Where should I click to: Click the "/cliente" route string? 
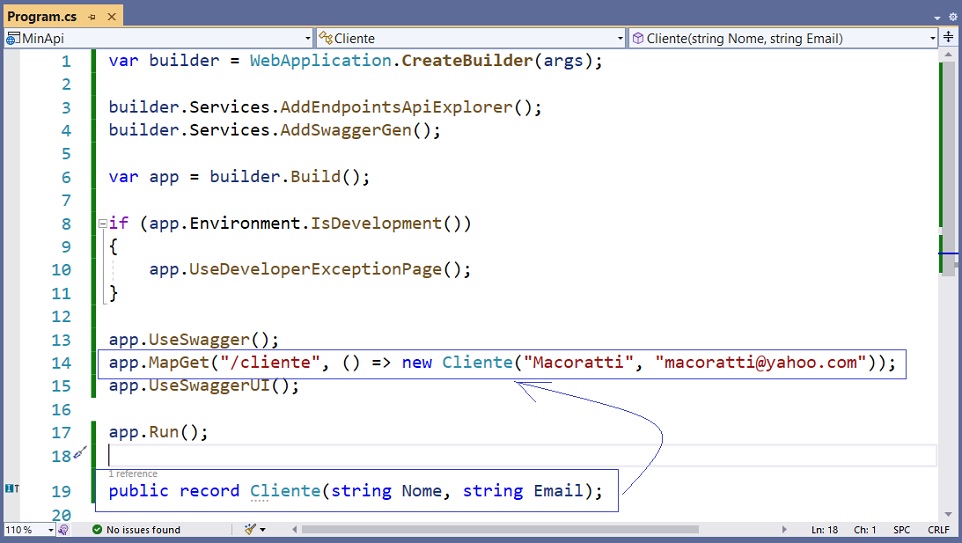tap(270, 363)
